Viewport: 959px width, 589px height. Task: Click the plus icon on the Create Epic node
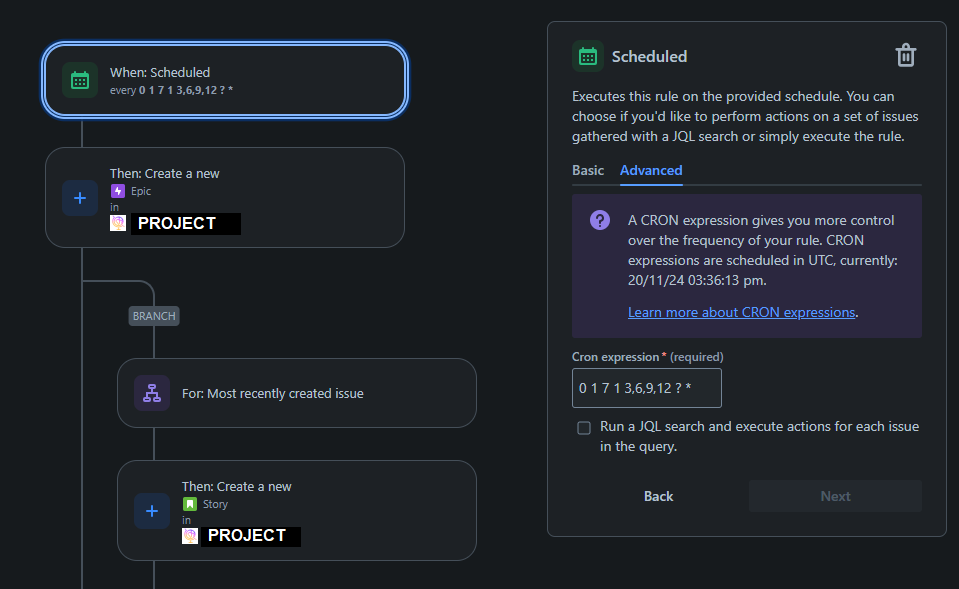(x=80, y=197)
